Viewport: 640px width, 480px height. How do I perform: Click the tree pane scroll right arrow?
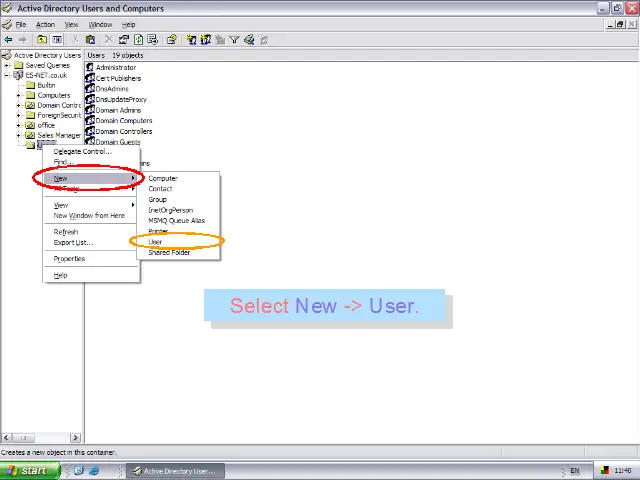pyautogui.click(x=75, y=438)
